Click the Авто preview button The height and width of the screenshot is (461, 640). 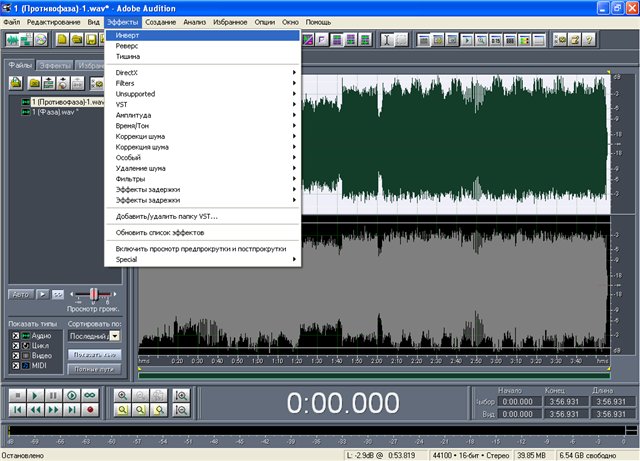click(x=20, y=294)
